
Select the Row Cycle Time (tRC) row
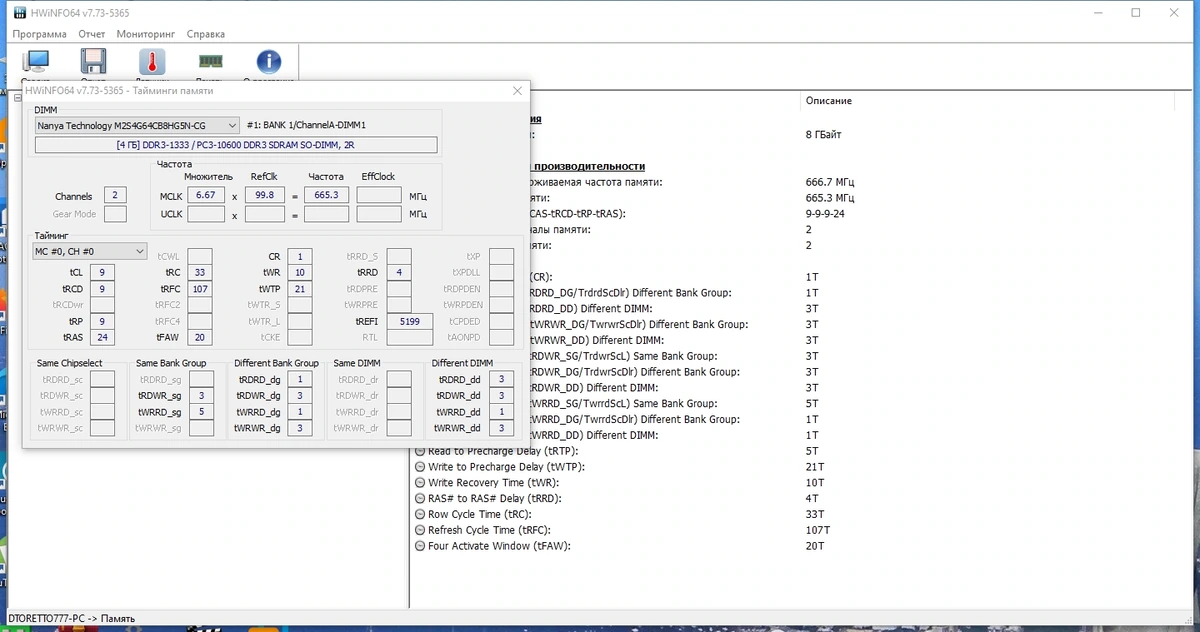click(x=800, y=514)
